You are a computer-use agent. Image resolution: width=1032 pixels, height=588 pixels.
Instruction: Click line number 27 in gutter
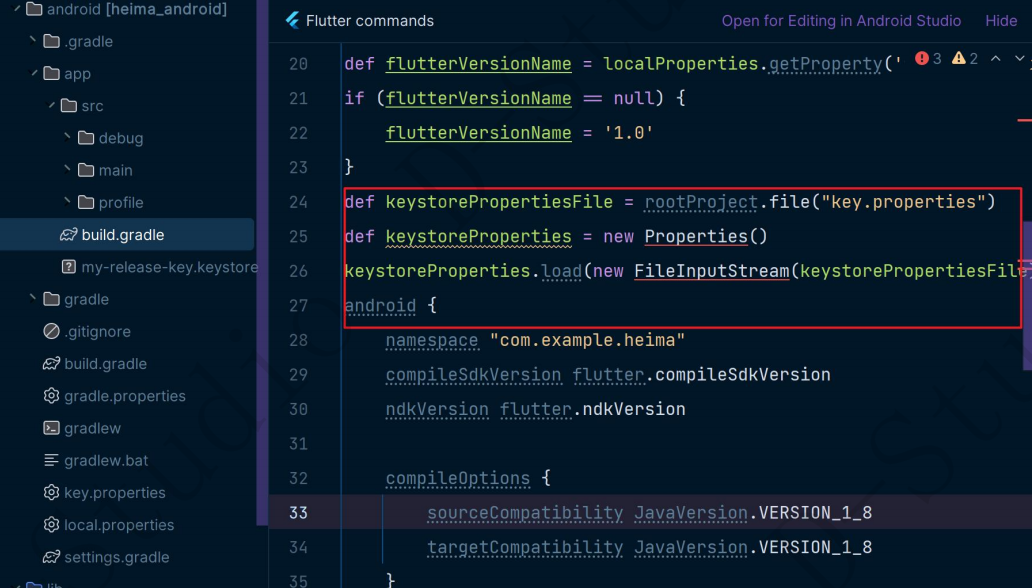click(298, 306)
